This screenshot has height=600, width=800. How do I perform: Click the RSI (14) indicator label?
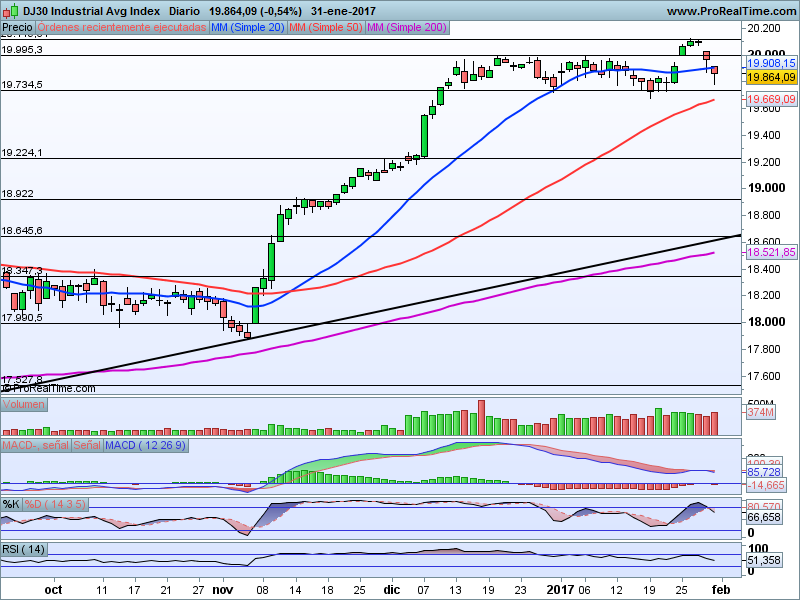(23, 549)
